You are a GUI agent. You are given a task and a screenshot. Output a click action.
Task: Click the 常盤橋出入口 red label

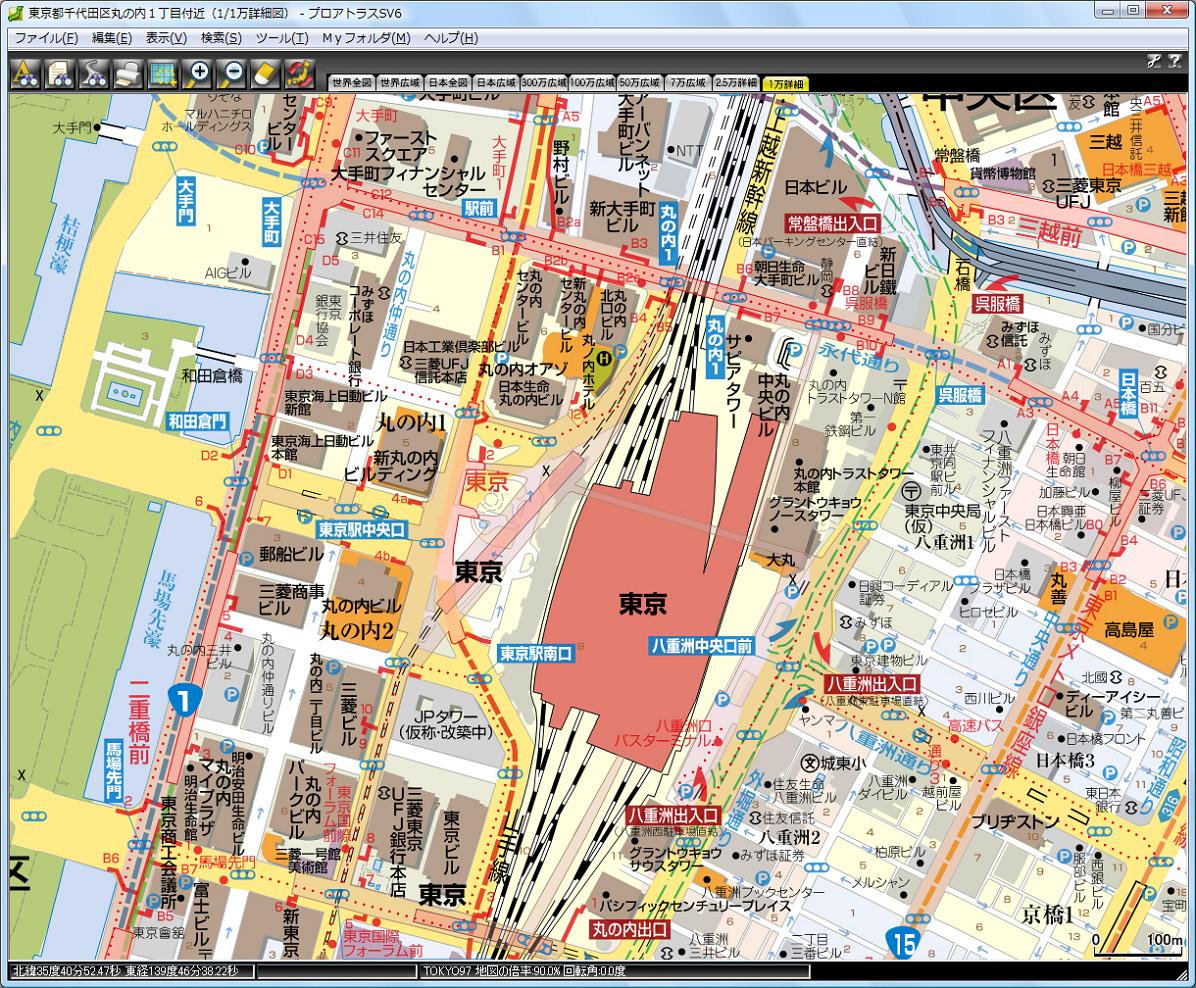tap(833, 224)
